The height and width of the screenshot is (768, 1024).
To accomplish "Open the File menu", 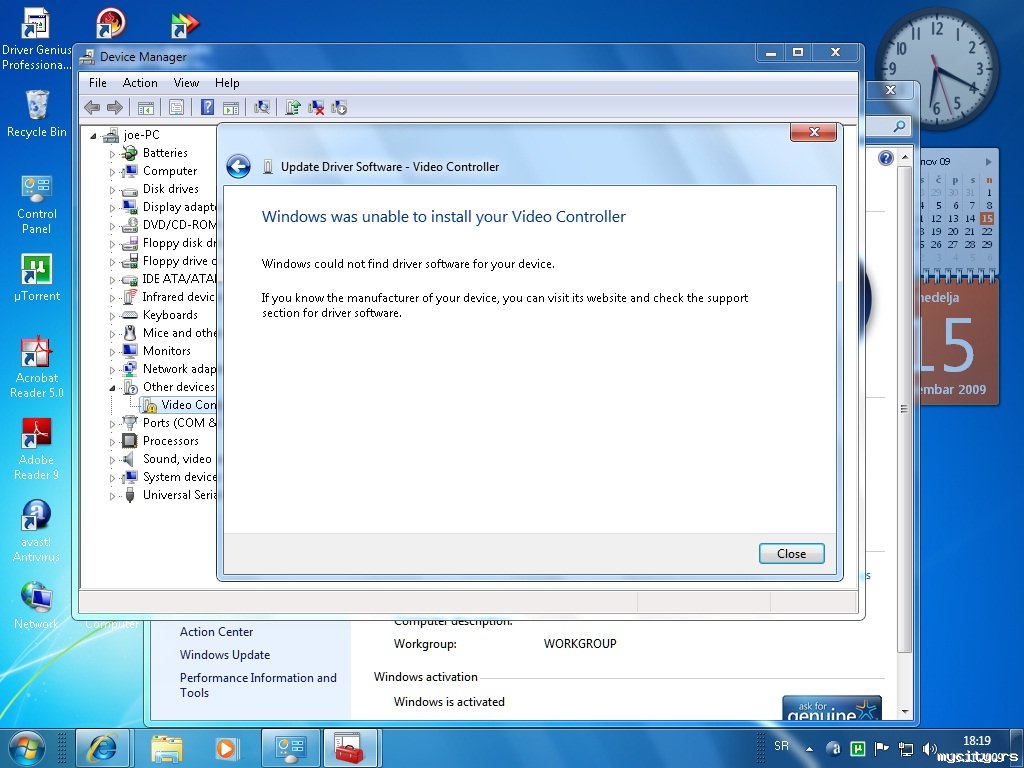I will [x=97, y=83].
